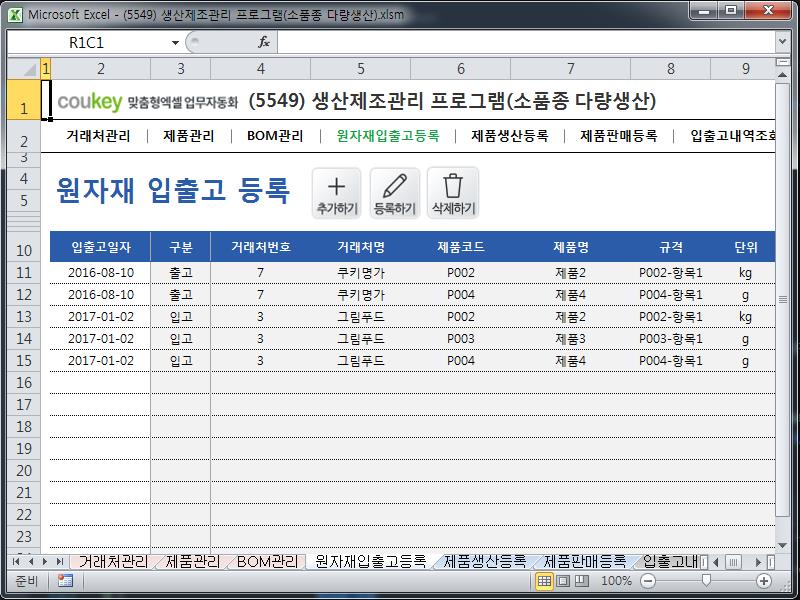Click the 제품코드 column header cell

click(x=461, y=247)
